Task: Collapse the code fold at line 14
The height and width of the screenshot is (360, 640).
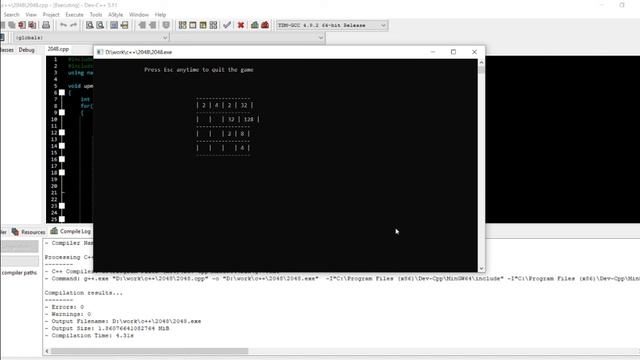Action: click(x=62, y=146)
